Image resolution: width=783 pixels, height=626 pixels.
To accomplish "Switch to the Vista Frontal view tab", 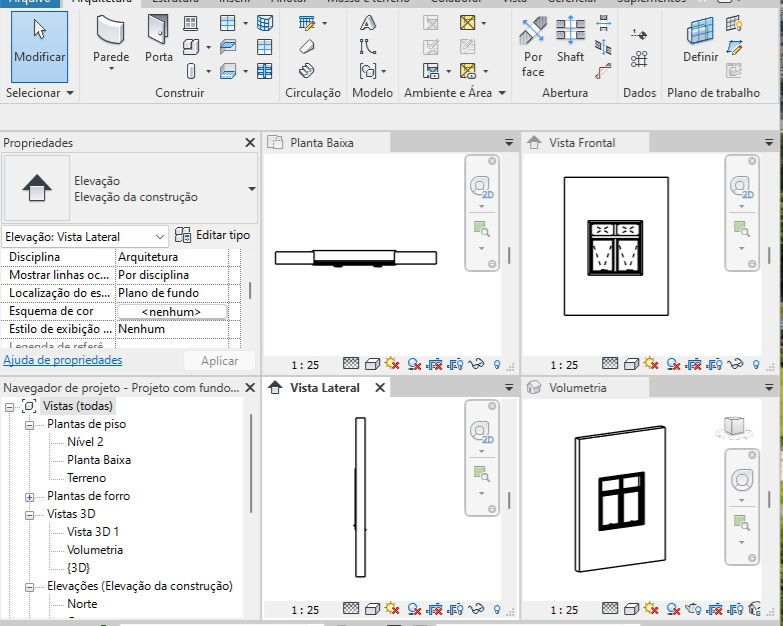I will click(x=585, y=143).
